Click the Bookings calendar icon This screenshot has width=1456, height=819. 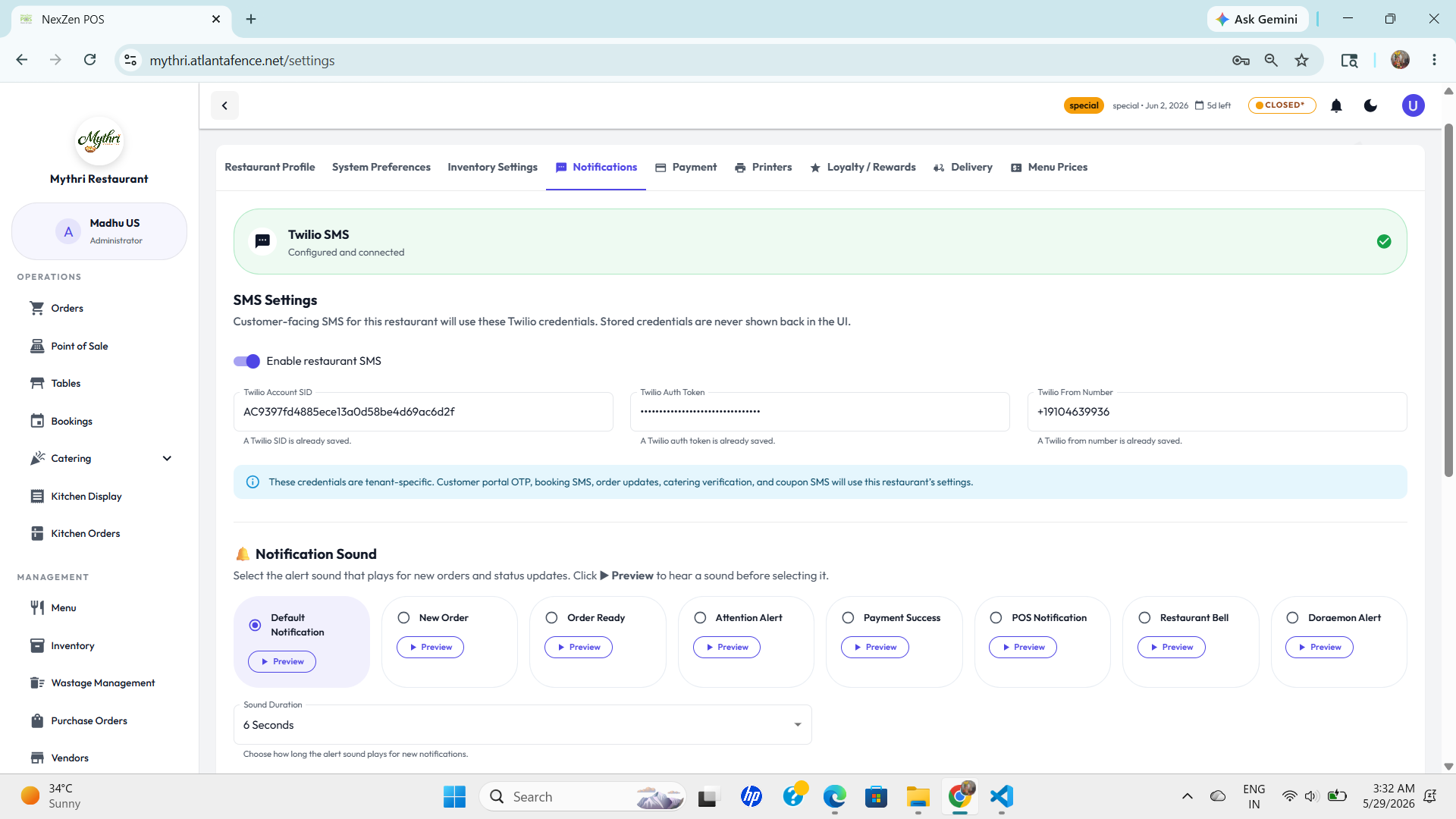36,421
